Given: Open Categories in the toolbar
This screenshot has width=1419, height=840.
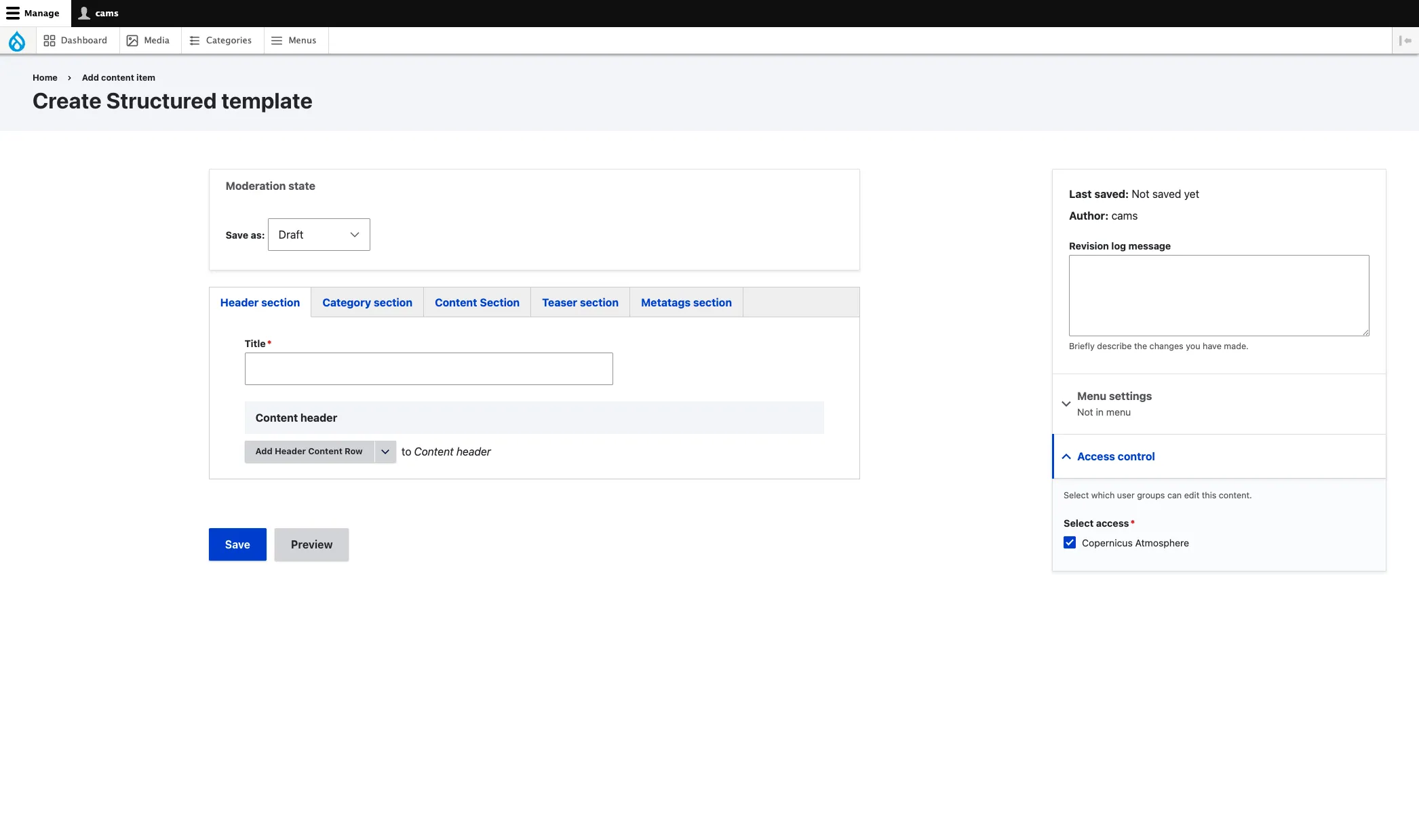Looking at the screenshot, I should tap(221, 41).
